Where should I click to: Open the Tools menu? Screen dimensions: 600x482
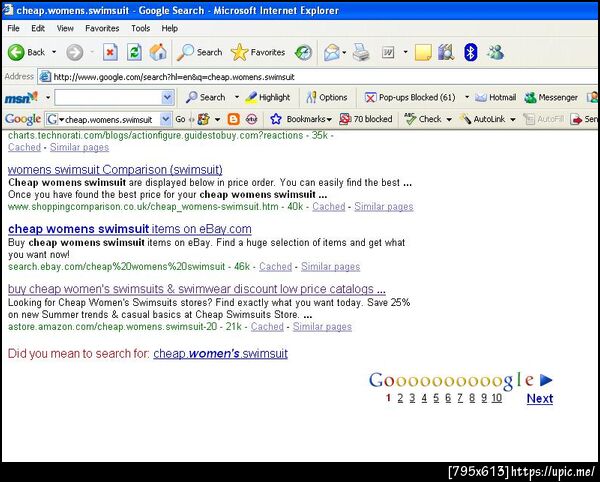point(140,28)
